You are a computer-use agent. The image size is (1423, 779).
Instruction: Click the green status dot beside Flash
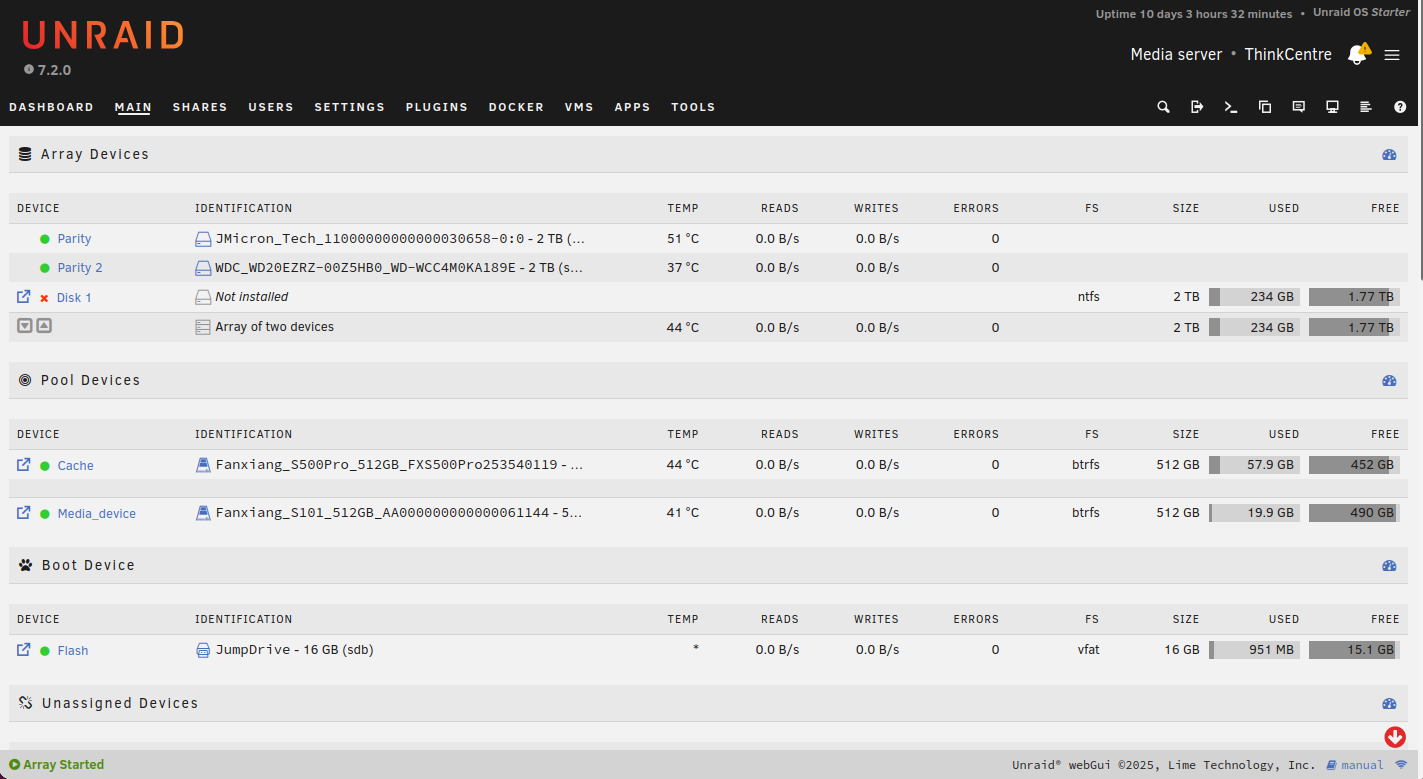[x=44, y=651]
